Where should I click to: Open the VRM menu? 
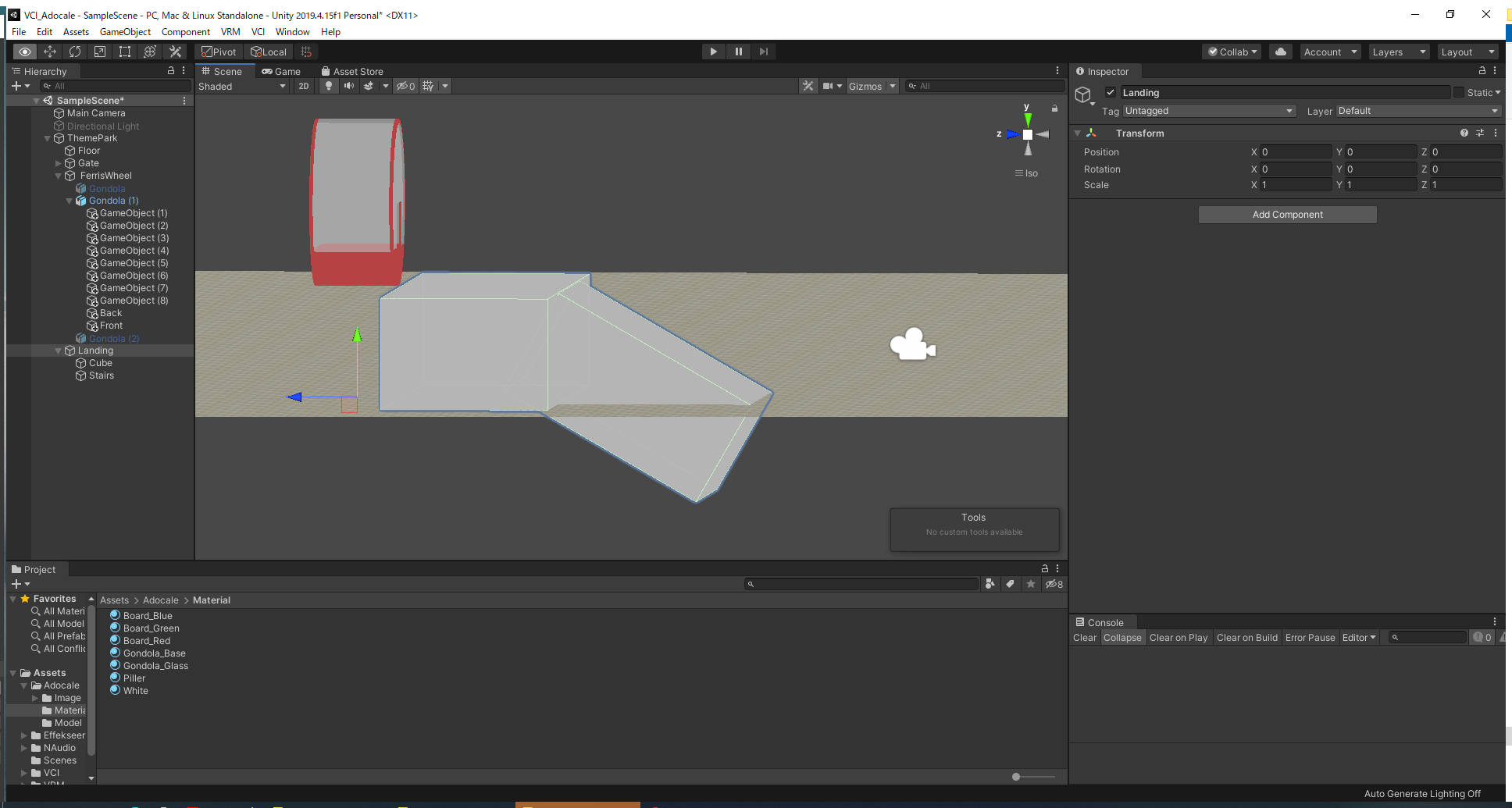click(x=230, y=32)
